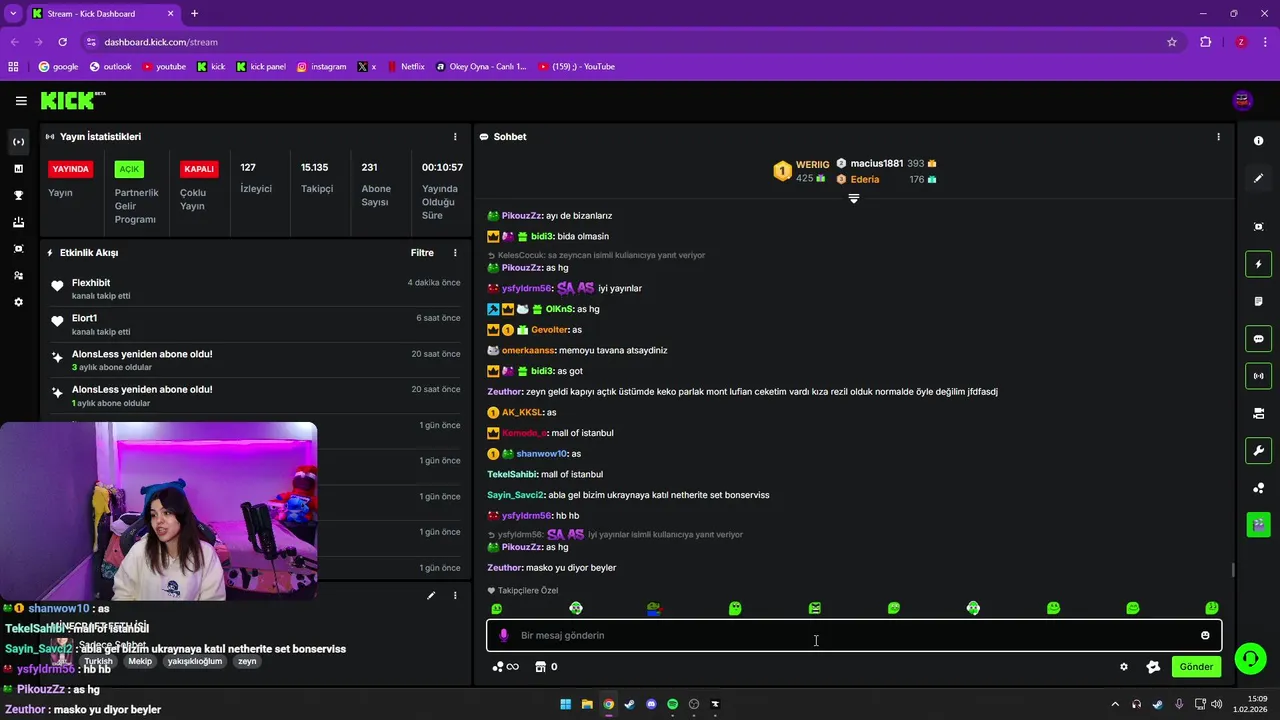Bookmark this page with the star icon

(x=1172, y=42)
